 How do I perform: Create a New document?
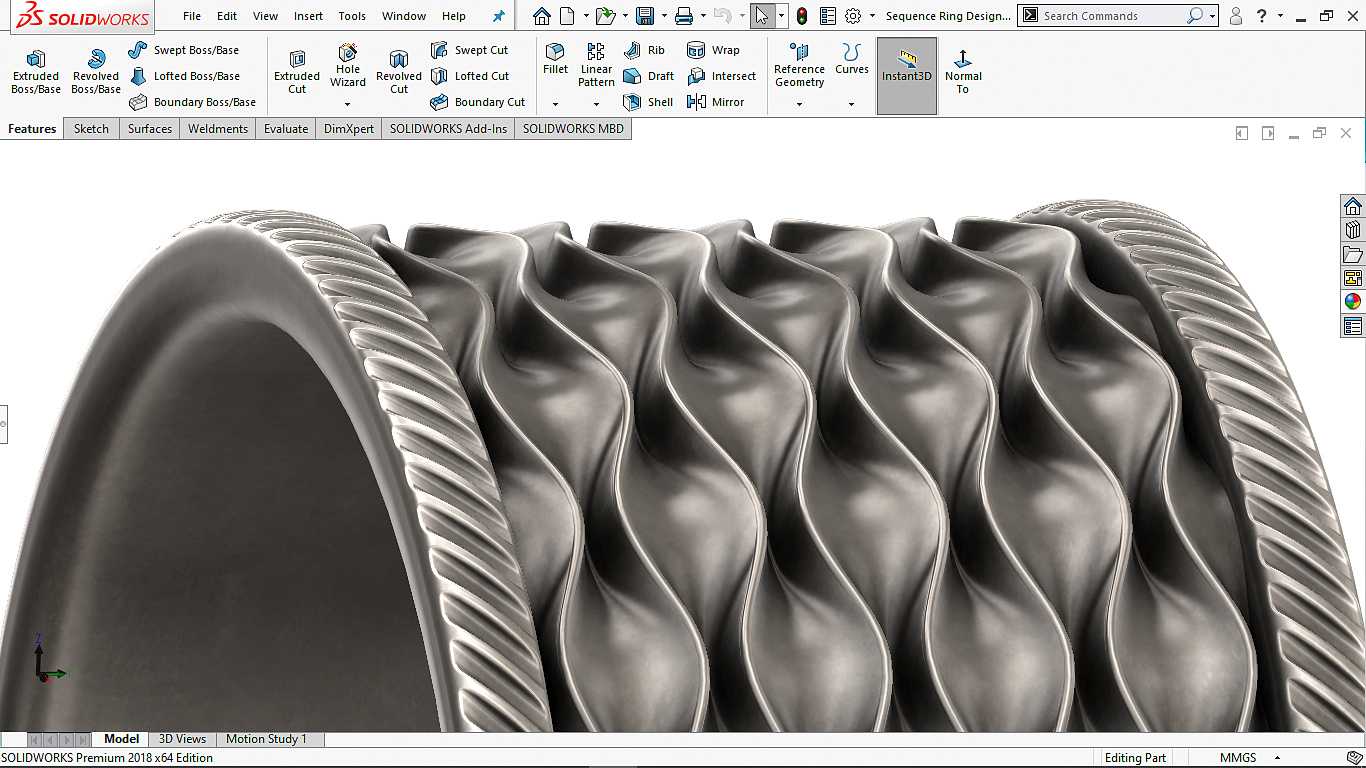click(567, 16)
